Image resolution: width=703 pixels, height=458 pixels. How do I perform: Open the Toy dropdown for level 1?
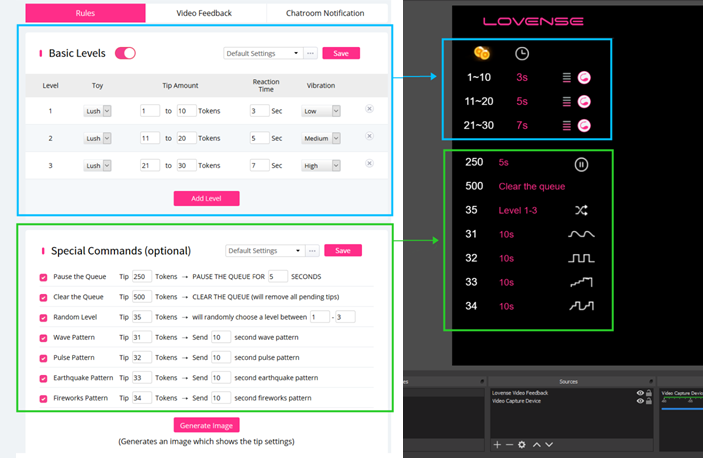98,110
